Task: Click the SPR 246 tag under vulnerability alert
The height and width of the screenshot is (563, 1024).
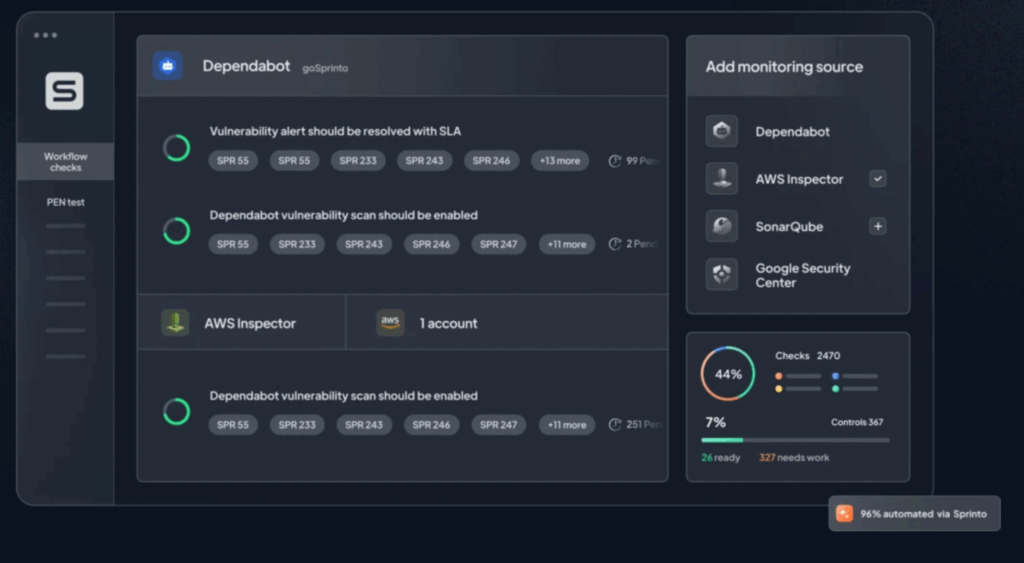Action: (491, 160)
